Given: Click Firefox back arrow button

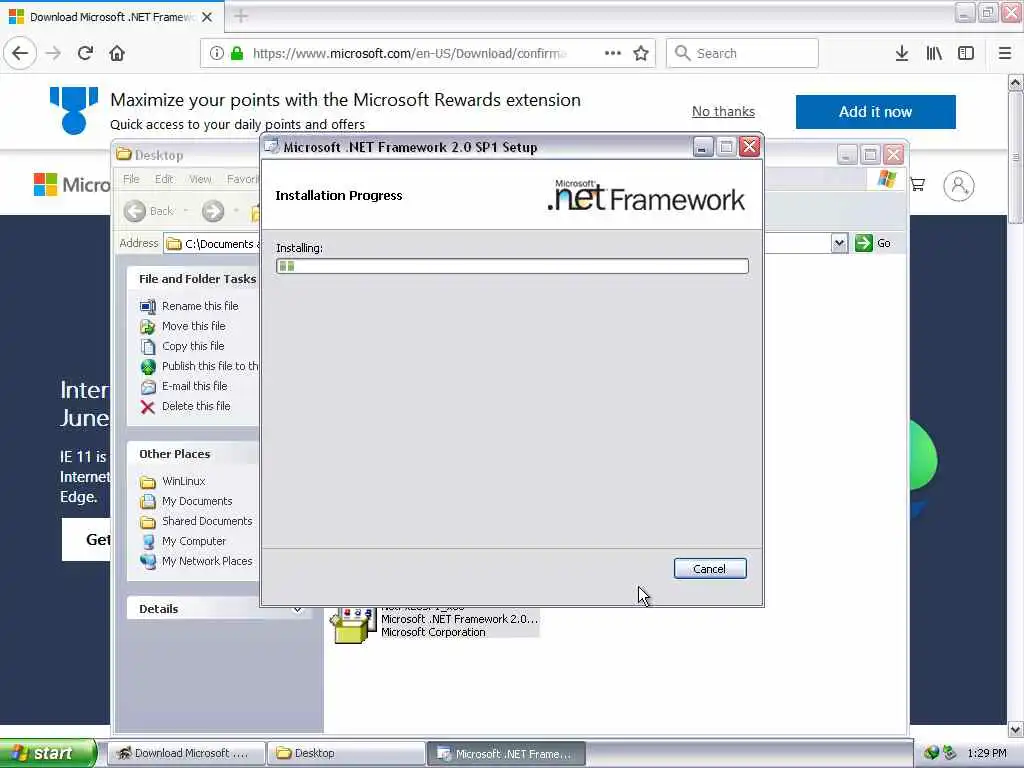Looking at the screenshot, I should [x=20, y=53].
